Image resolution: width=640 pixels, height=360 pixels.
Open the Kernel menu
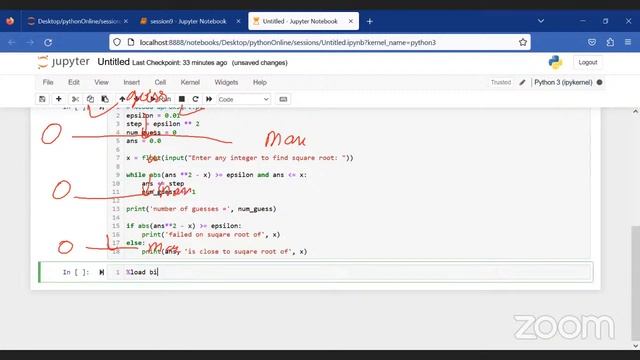[x=190, y=82]
